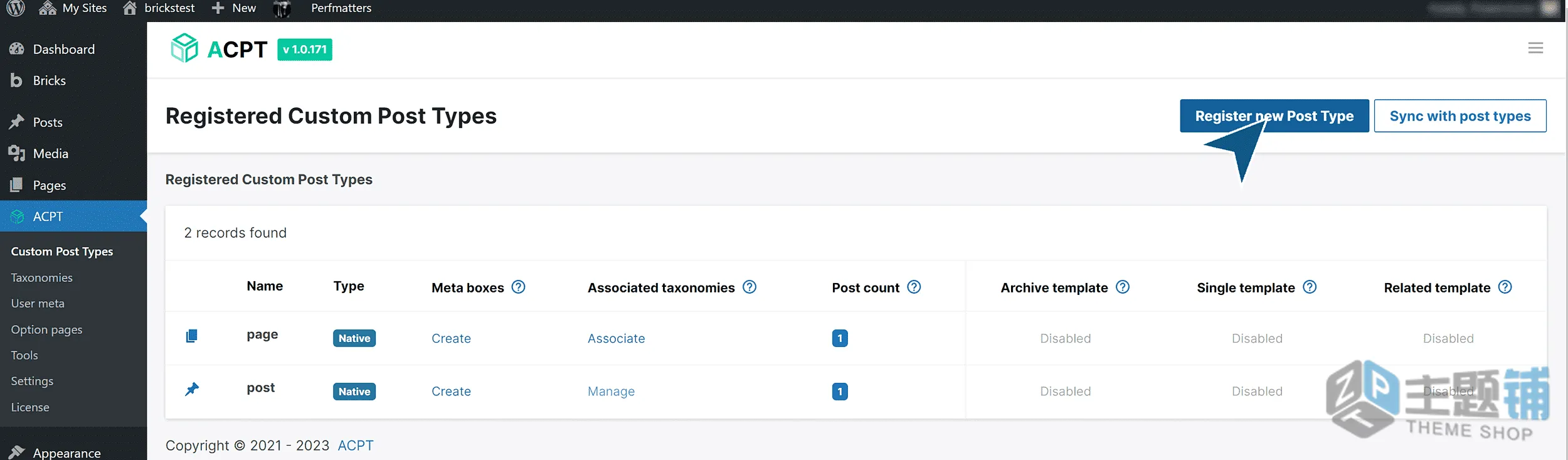Screen dimensions: 1568x460
Task: Click the plus icon beside New
Action: [218, 8]
